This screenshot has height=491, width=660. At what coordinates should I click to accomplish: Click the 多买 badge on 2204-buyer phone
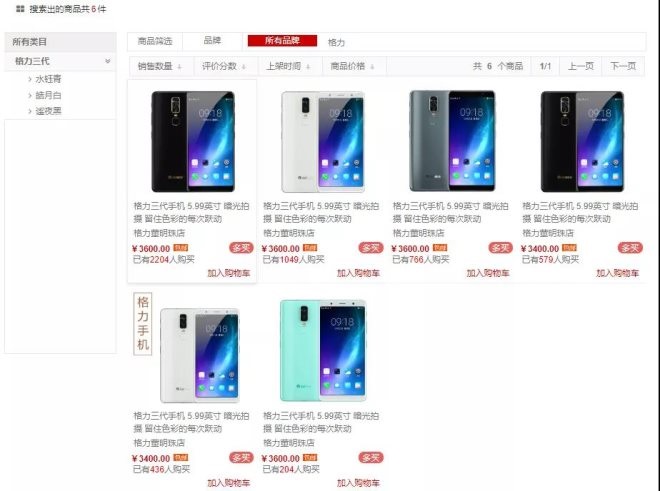[241, 248]
